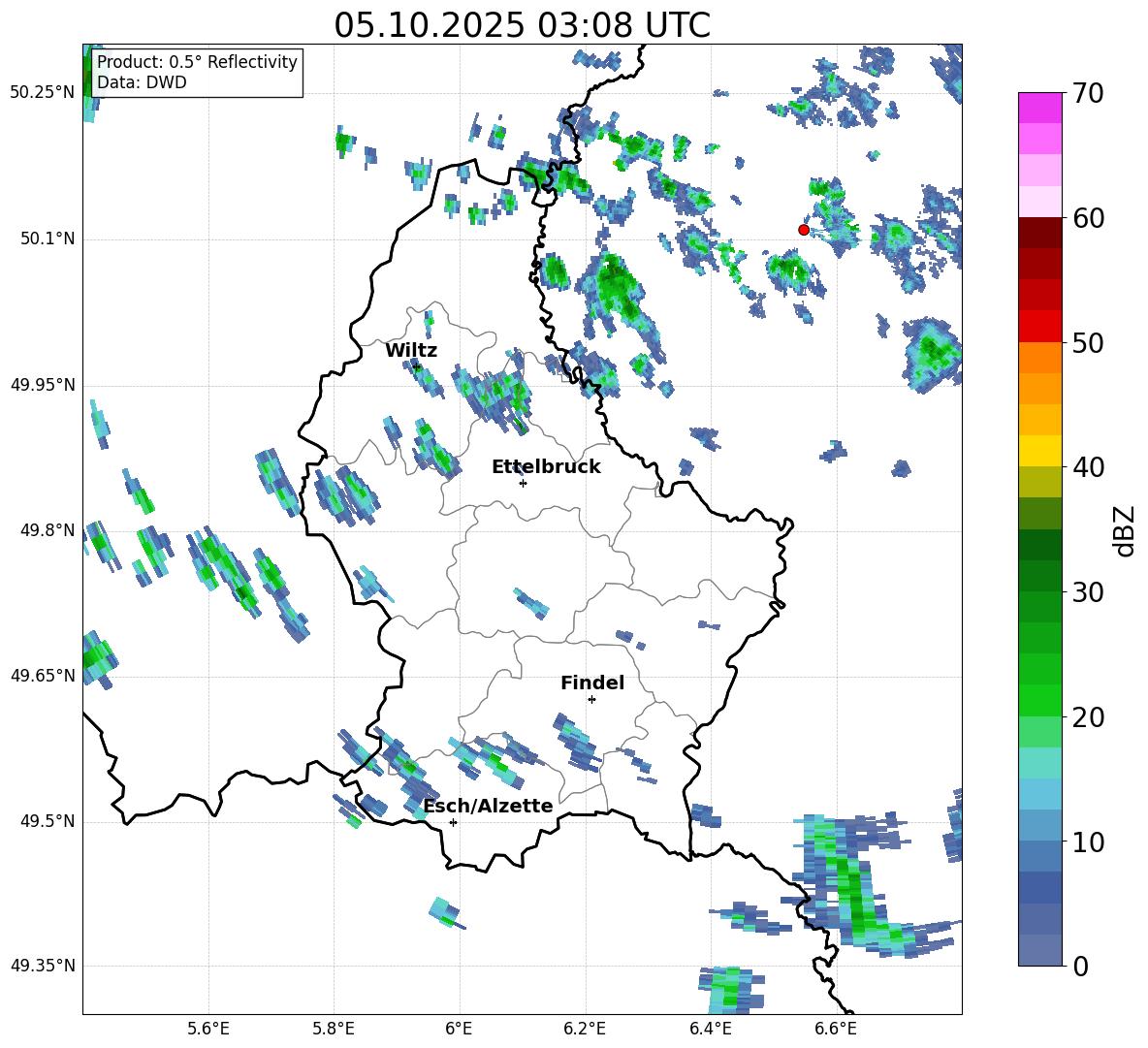Click the 49.65°N latitude label
Screen dimensions: 1148x1048
click(43, 676)
